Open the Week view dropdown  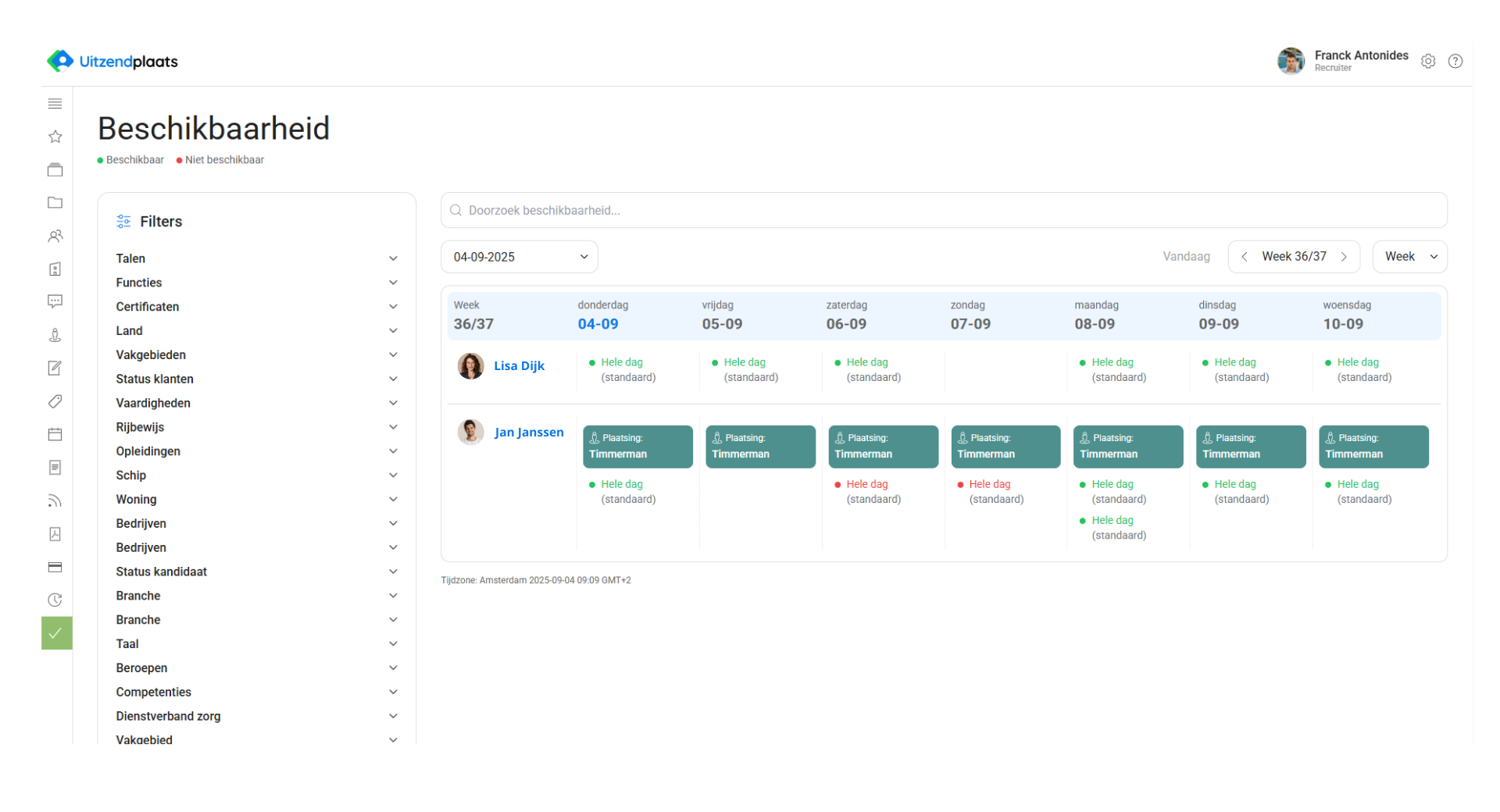1409,257
